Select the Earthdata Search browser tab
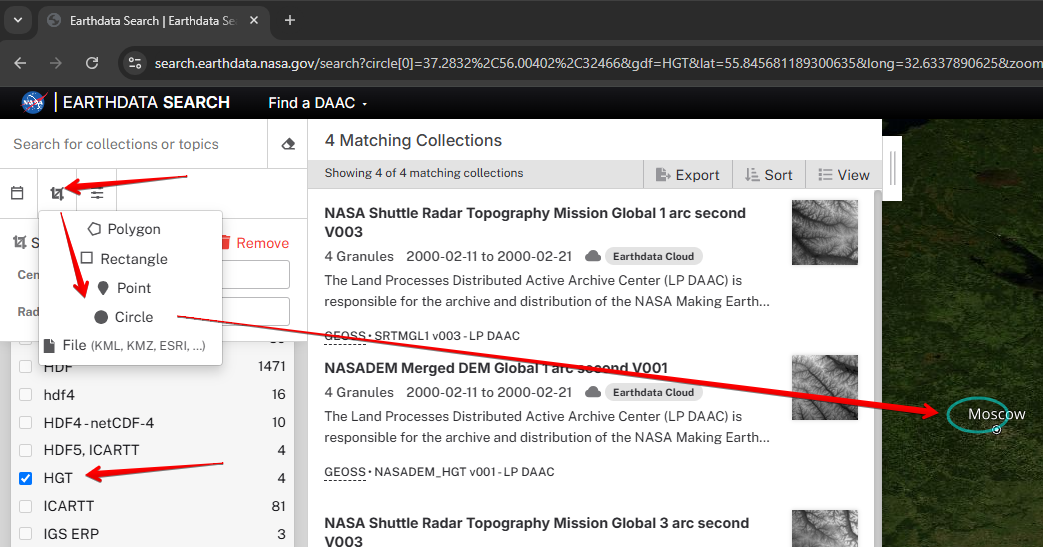 [x=154, y=21]
